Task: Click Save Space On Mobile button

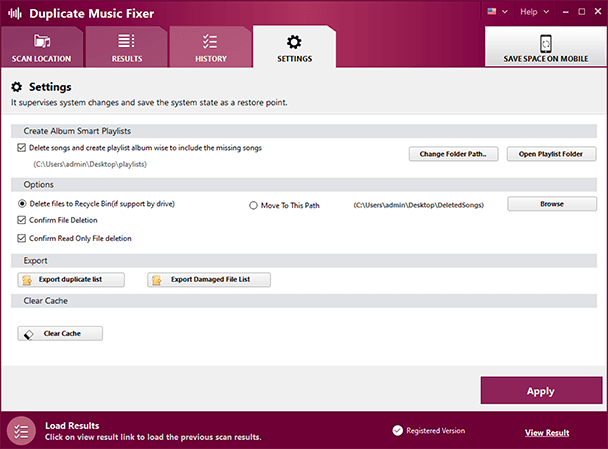Action: coord(546,47)
